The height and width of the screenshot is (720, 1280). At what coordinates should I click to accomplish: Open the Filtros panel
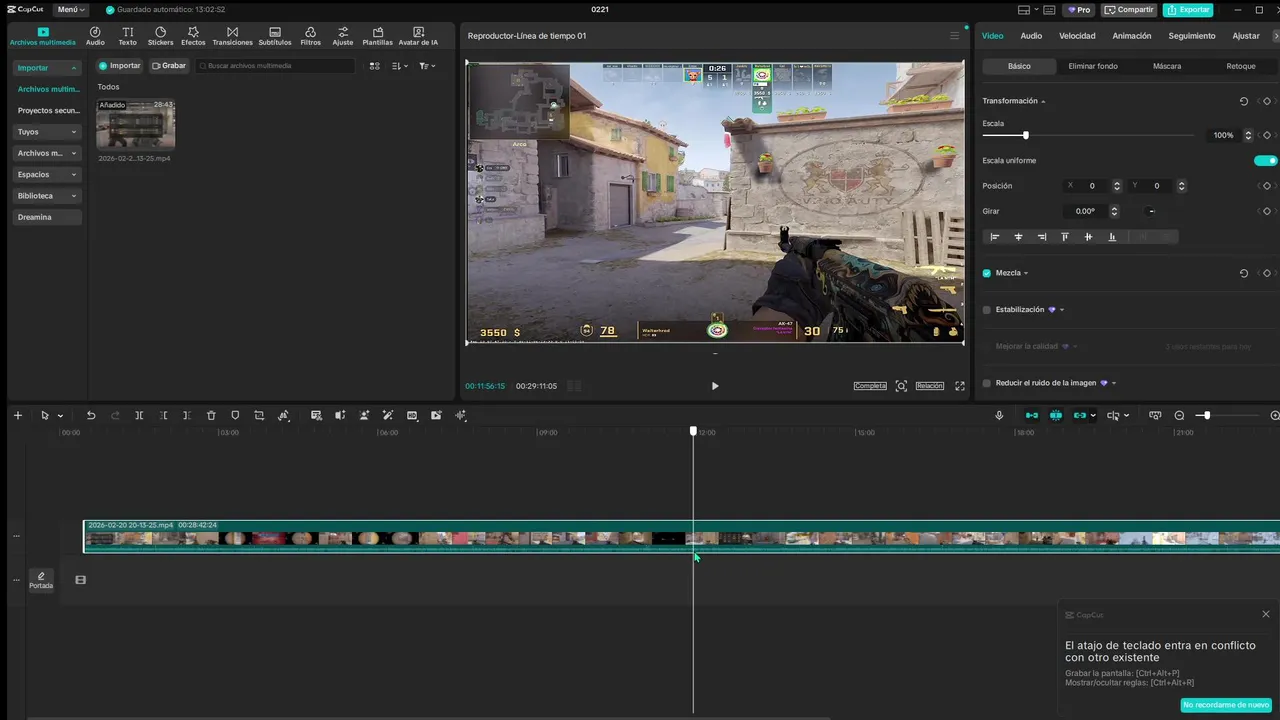pos(310,36)
